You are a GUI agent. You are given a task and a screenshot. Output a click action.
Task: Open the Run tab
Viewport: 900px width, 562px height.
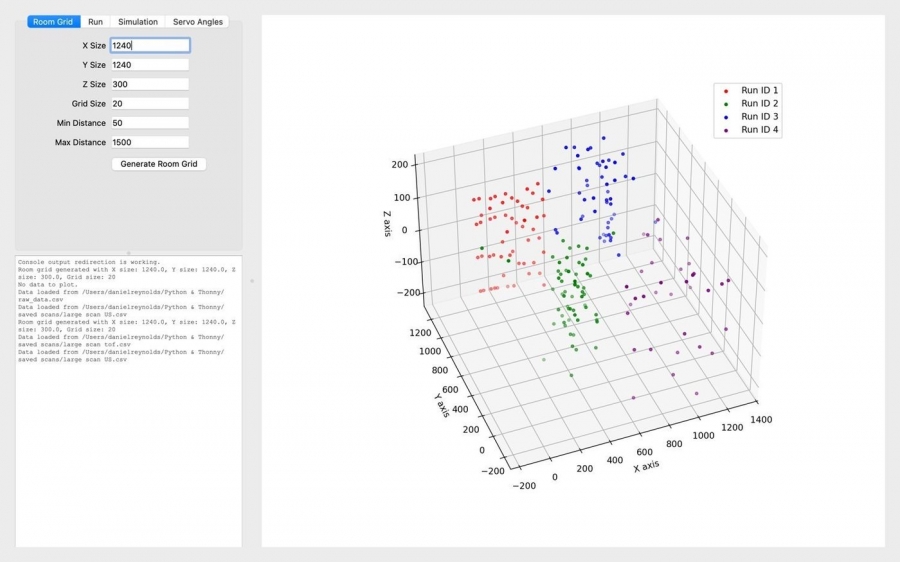pos(95,22)
